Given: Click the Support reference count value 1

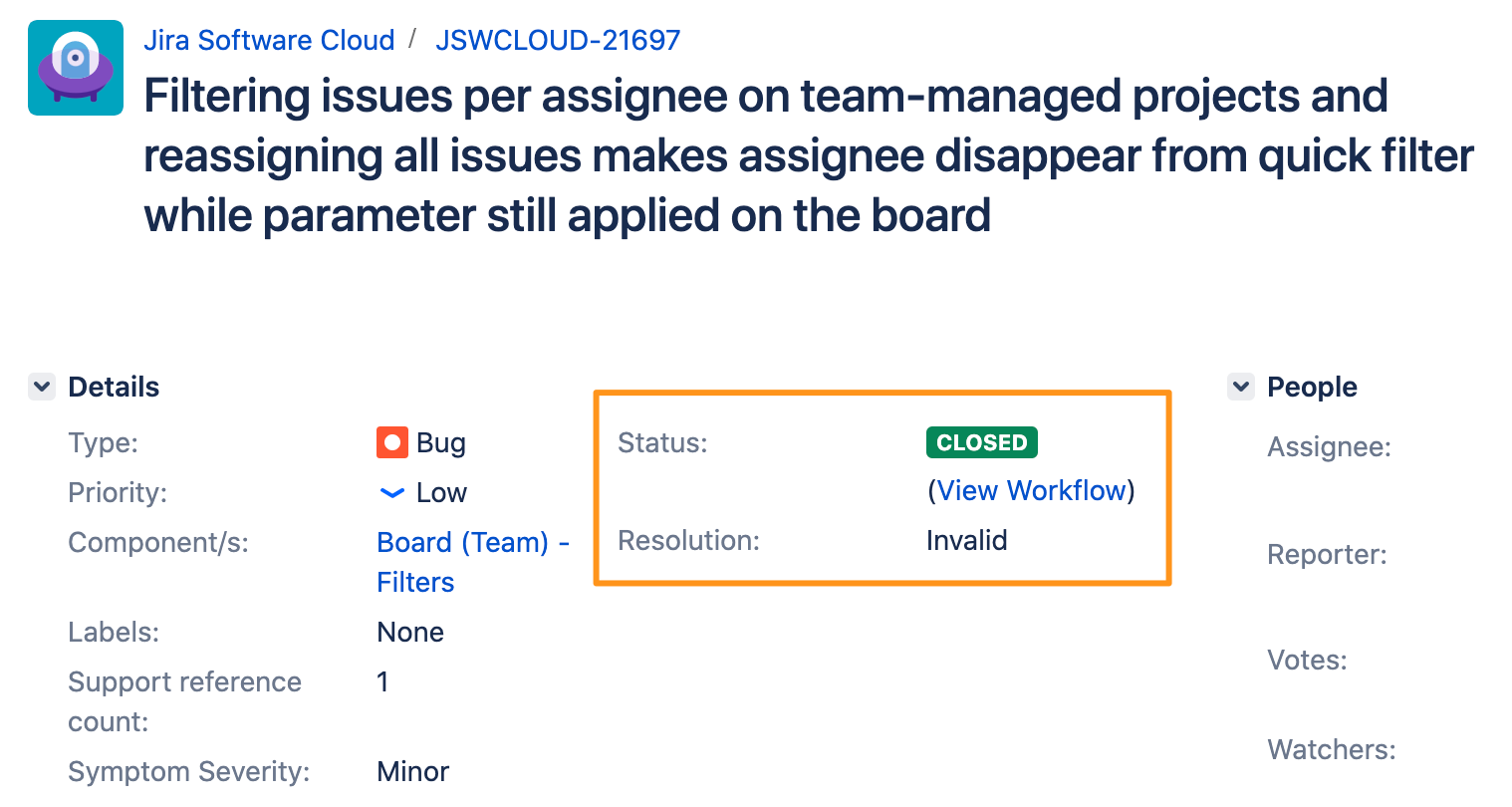Looking at the screenshot, I should point(382,681).
